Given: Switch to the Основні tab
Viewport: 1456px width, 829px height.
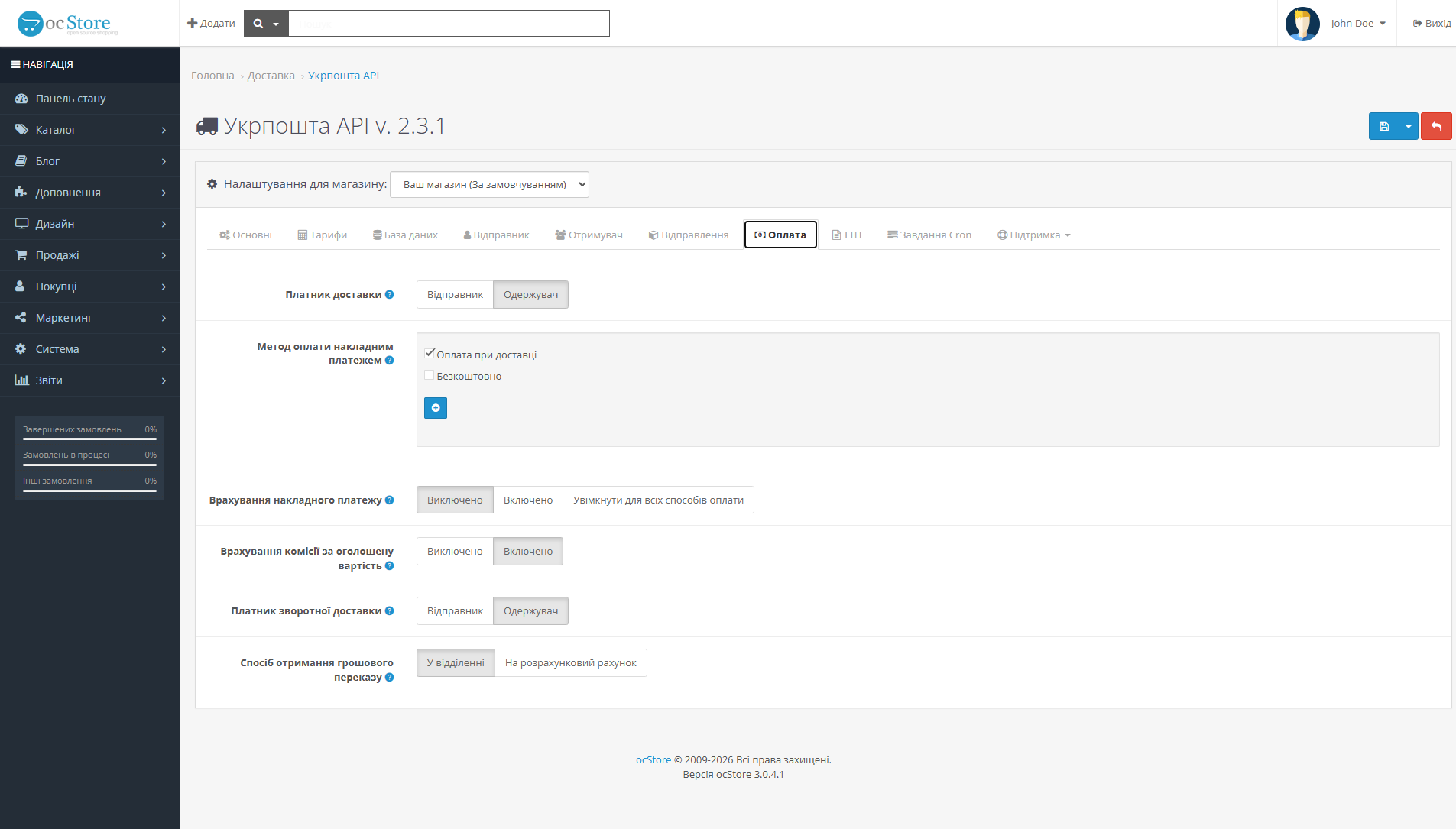Looking at the screenshot, I should [x=245, y=235].
